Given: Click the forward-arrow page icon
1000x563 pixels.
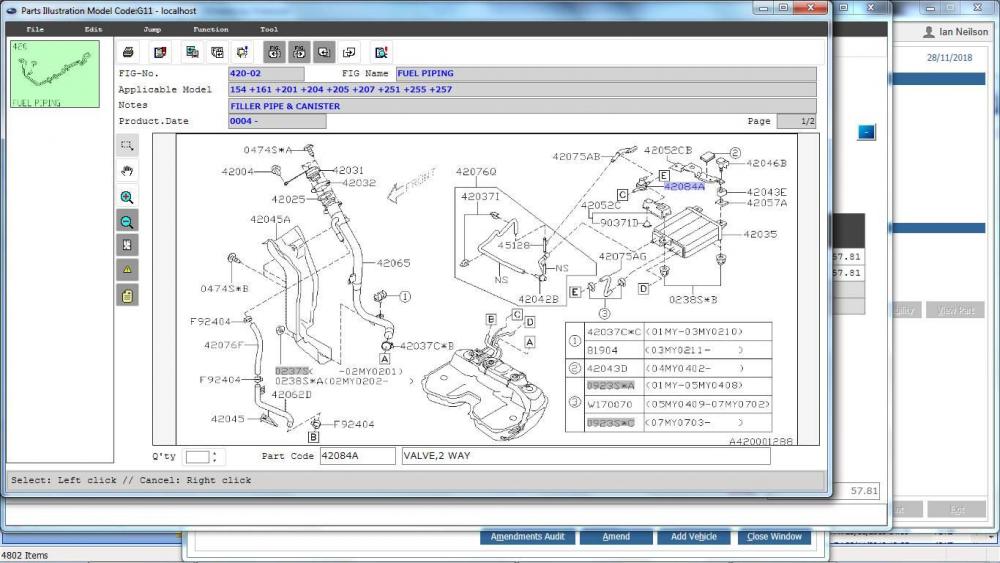Looking at the screenshot, I should (x=349, y=52).
